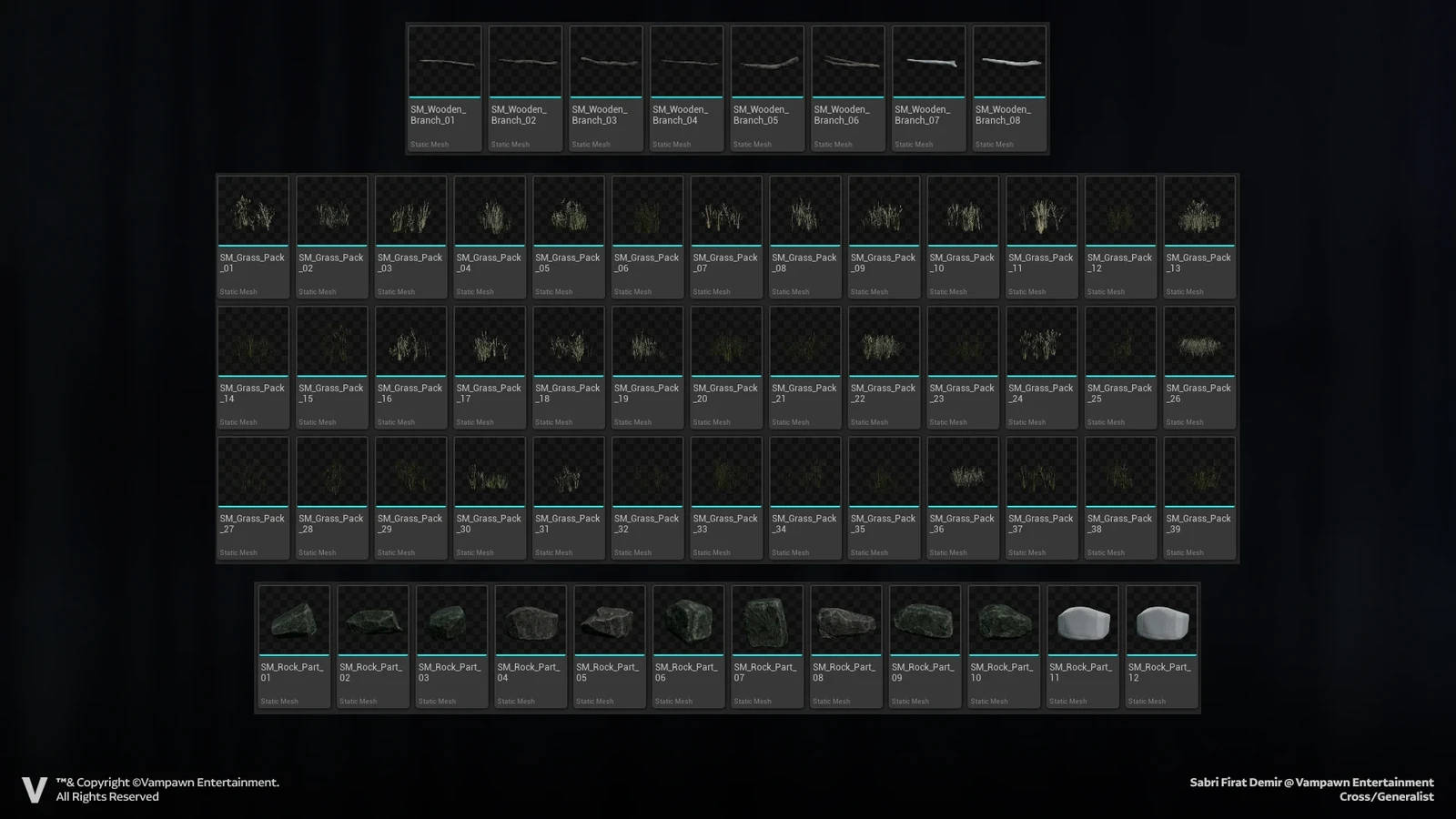
Task: Pick the SM_Rock_Part_09 static mesh
Action: [925, 646]
